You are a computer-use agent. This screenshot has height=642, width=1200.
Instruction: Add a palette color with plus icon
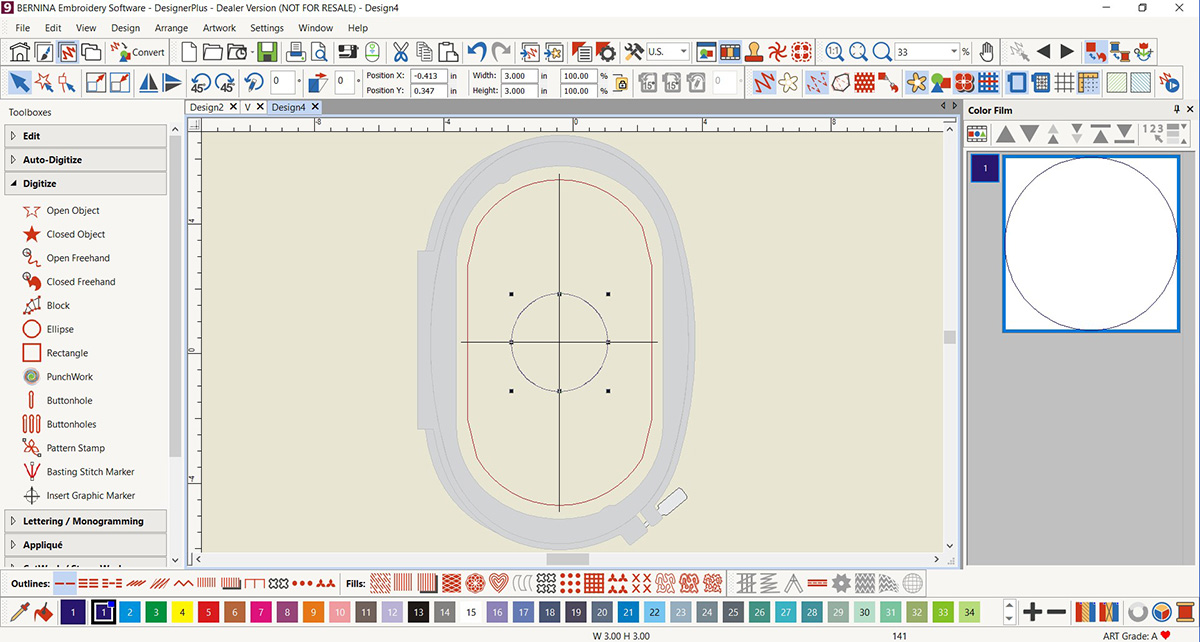pyautogui.click(x=1033, y=611)
